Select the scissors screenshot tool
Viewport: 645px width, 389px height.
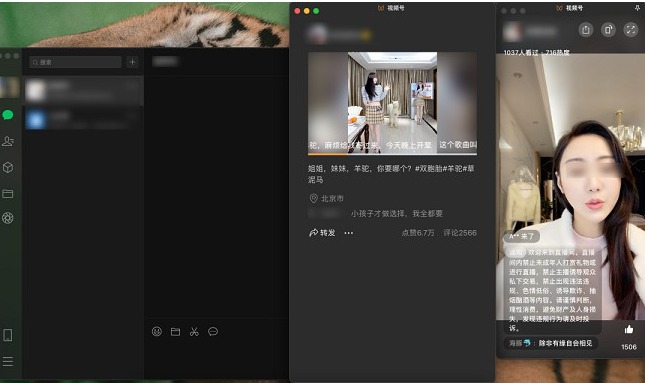[x=194, y=331]
